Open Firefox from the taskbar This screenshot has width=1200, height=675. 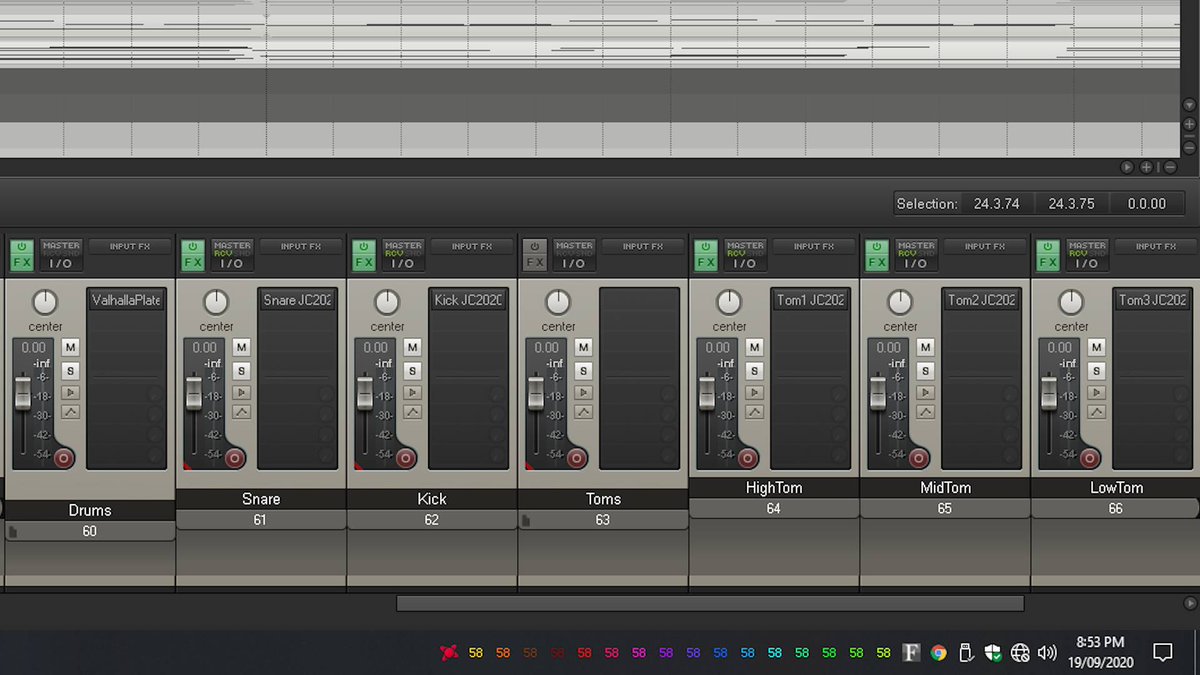point(911,652)
